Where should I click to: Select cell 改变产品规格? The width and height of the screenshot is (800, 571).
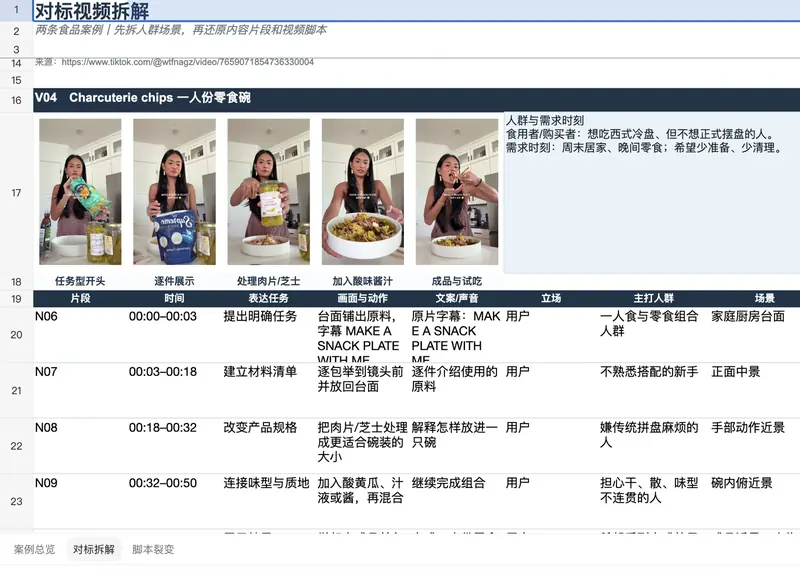click(x=268, y=446)
